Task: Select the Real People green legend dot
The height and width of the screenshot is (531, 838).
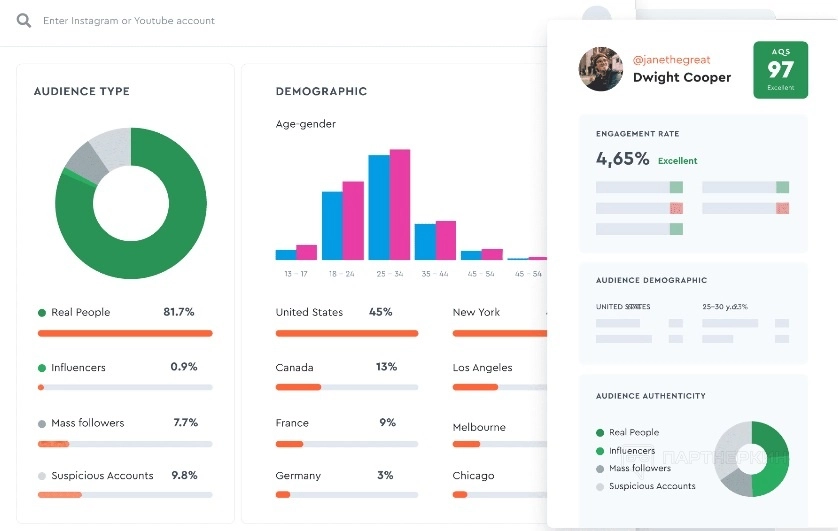Action: (x=42, y=313)
